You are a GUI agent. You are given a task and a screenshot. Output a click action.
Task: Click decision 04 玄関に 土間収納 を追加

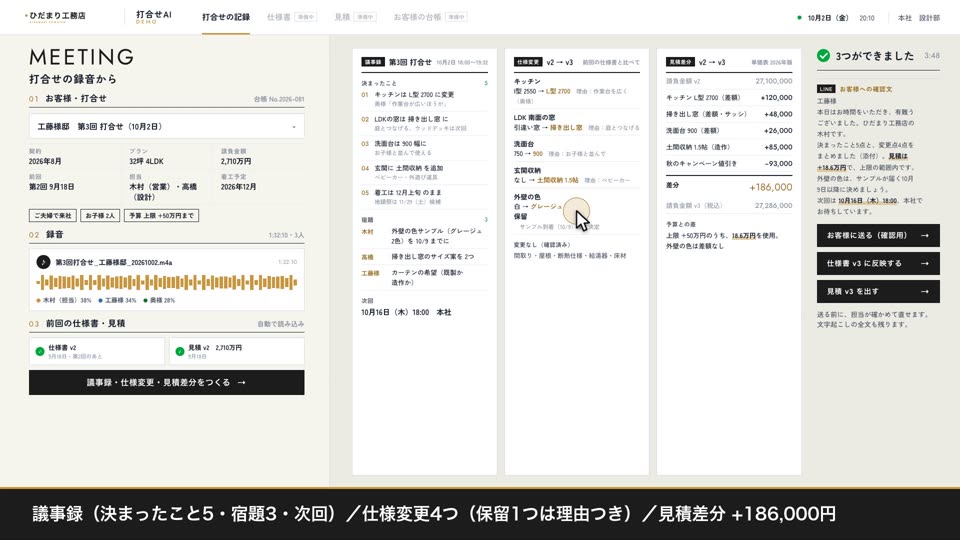click(424, 173)
